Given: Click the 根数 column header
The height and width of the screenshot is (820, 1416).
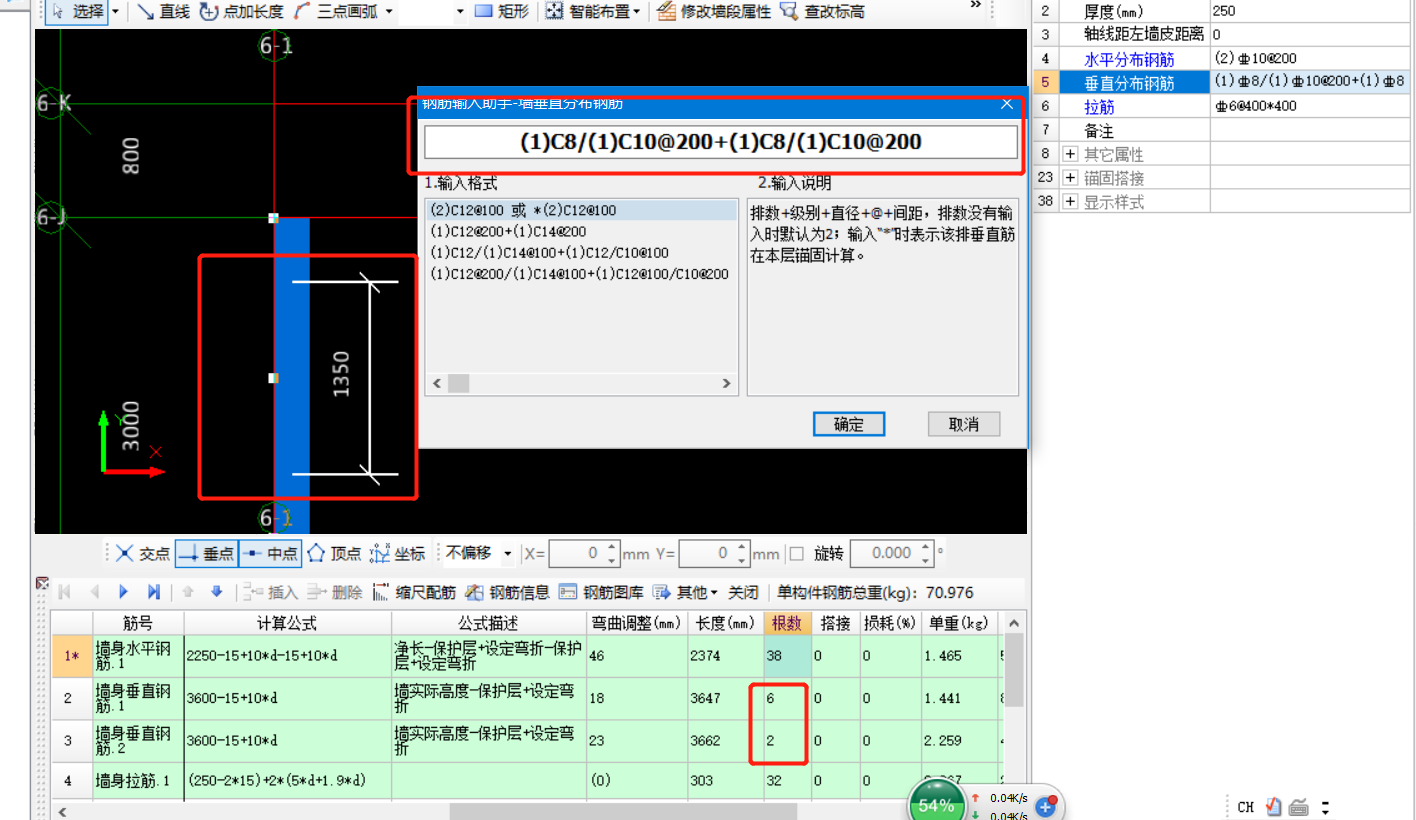Looking at the screenshot, I should (x=787, y=623).
